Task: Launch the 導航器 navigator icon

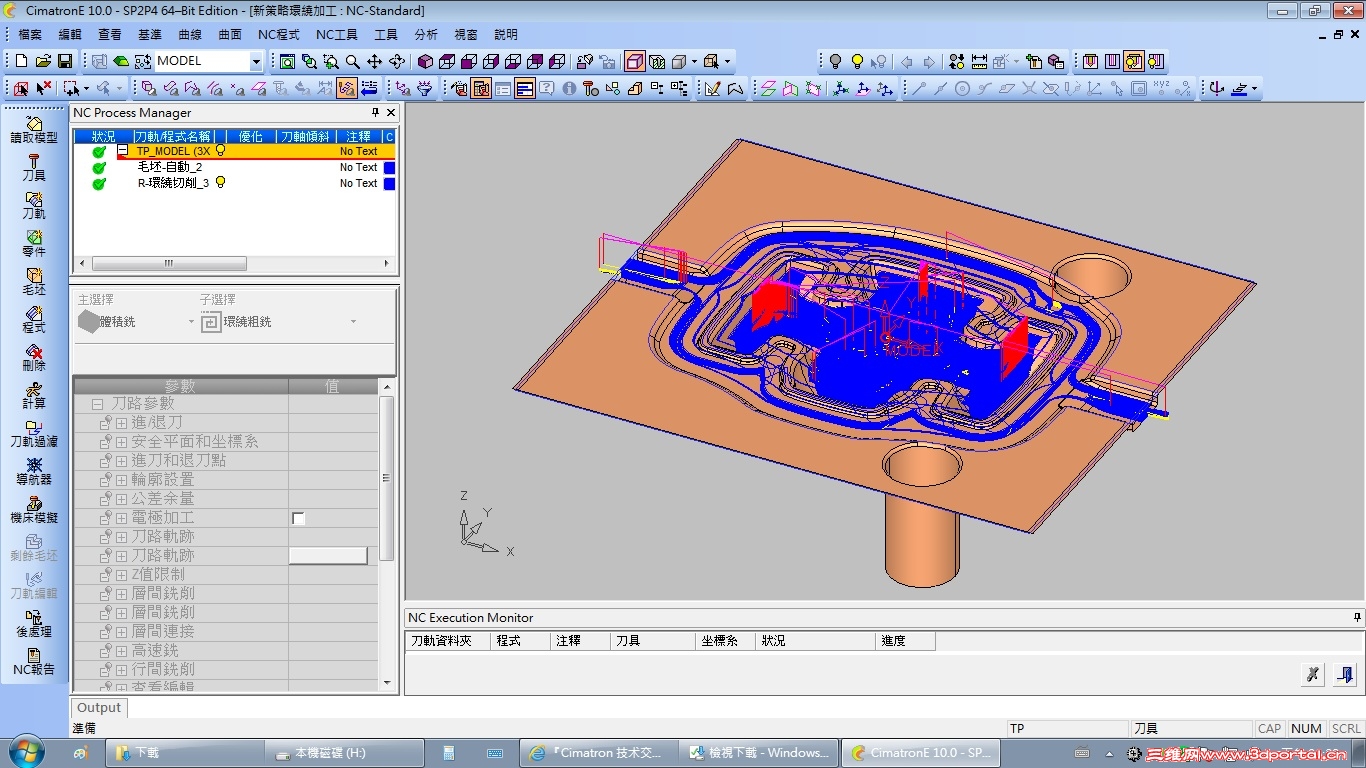Action: click(34, 472)
